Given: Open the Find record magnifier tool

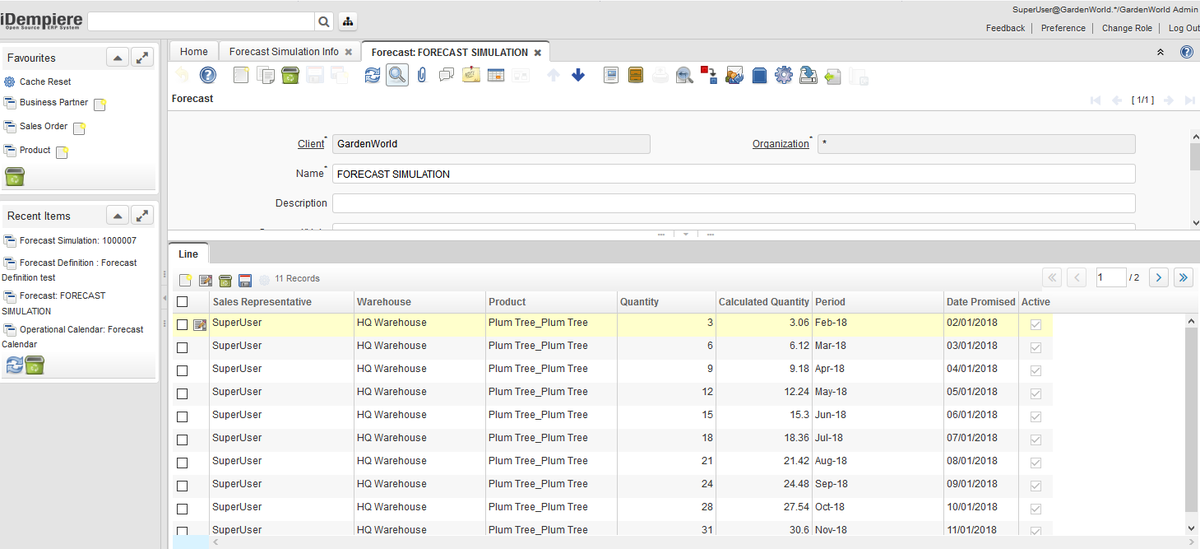Looking at the screenshot, I should tap(397, 75).
